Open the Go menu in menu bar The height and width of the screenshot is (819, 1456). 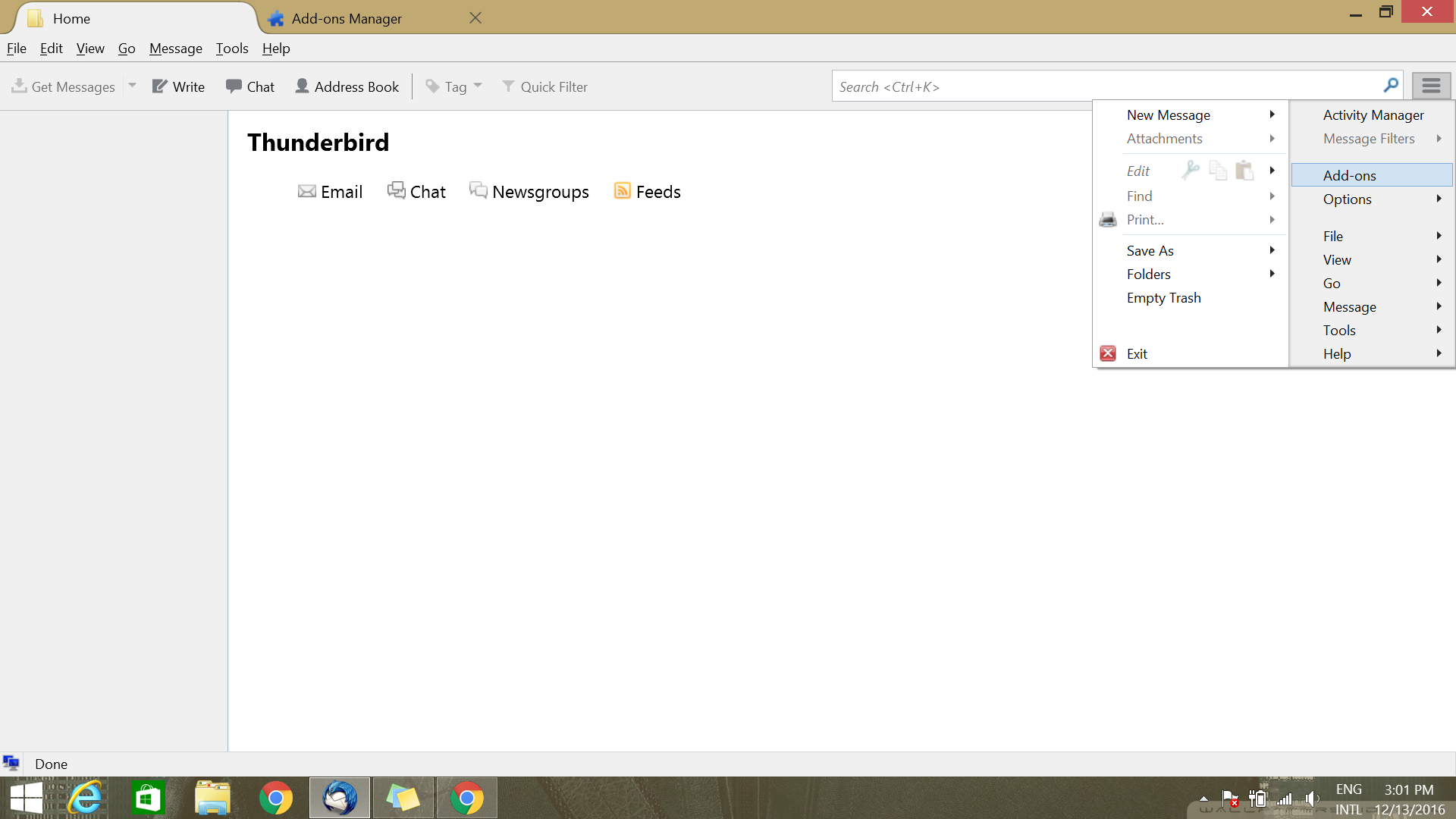(127, 48)
